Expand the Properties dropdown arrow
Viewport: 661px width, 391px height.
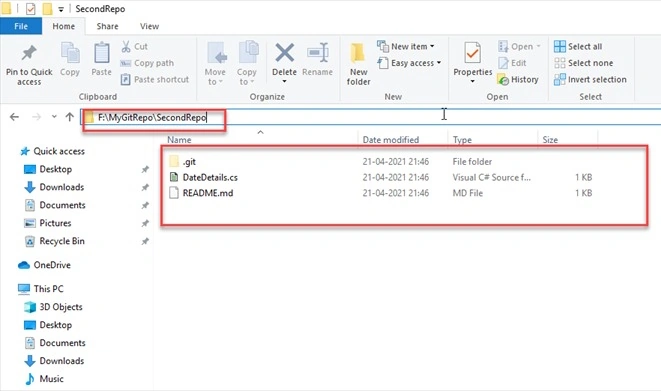click(x=473, y=81)
